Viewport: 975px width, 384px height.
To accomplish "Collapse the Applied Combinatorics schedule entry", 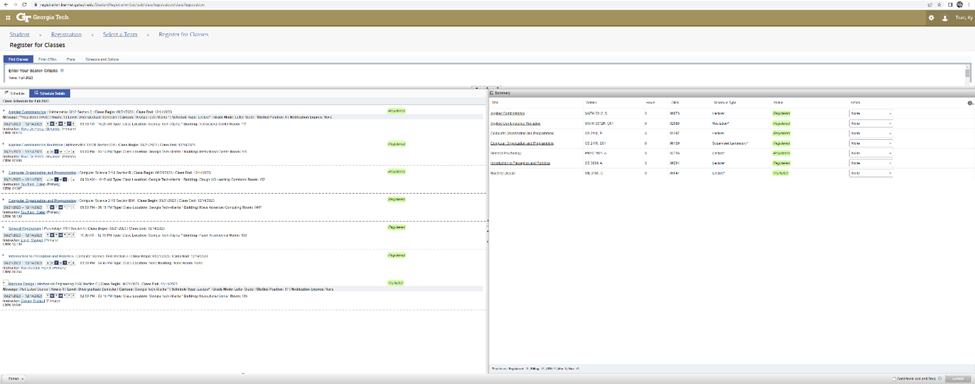I will coord(4,111).
